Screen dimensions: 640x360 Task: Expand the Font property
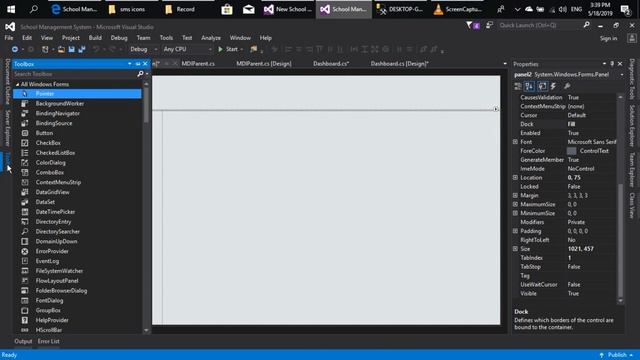(x=515, y=142)
